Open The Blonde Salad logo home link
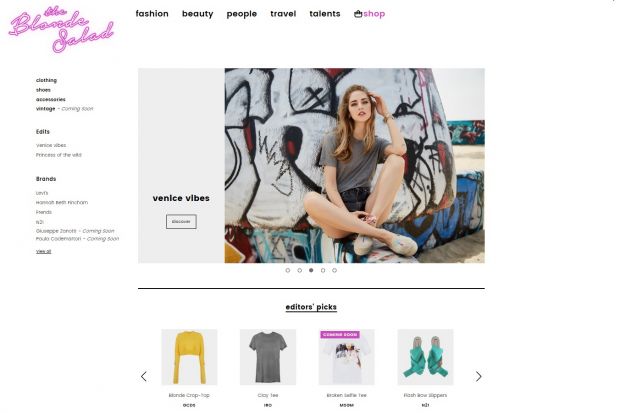This screenshot has height=413, width=620. point(61,29)
